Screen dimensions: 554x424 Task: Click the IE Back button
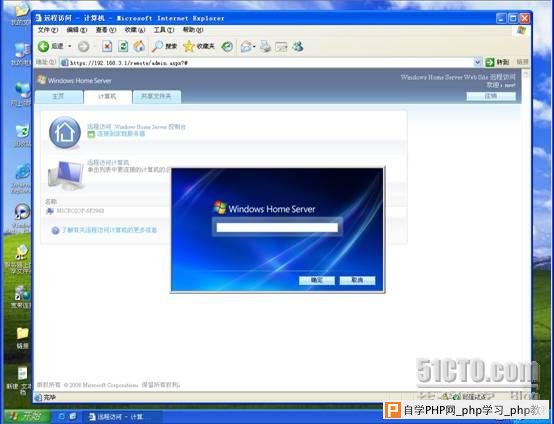(x=50, y=46)
